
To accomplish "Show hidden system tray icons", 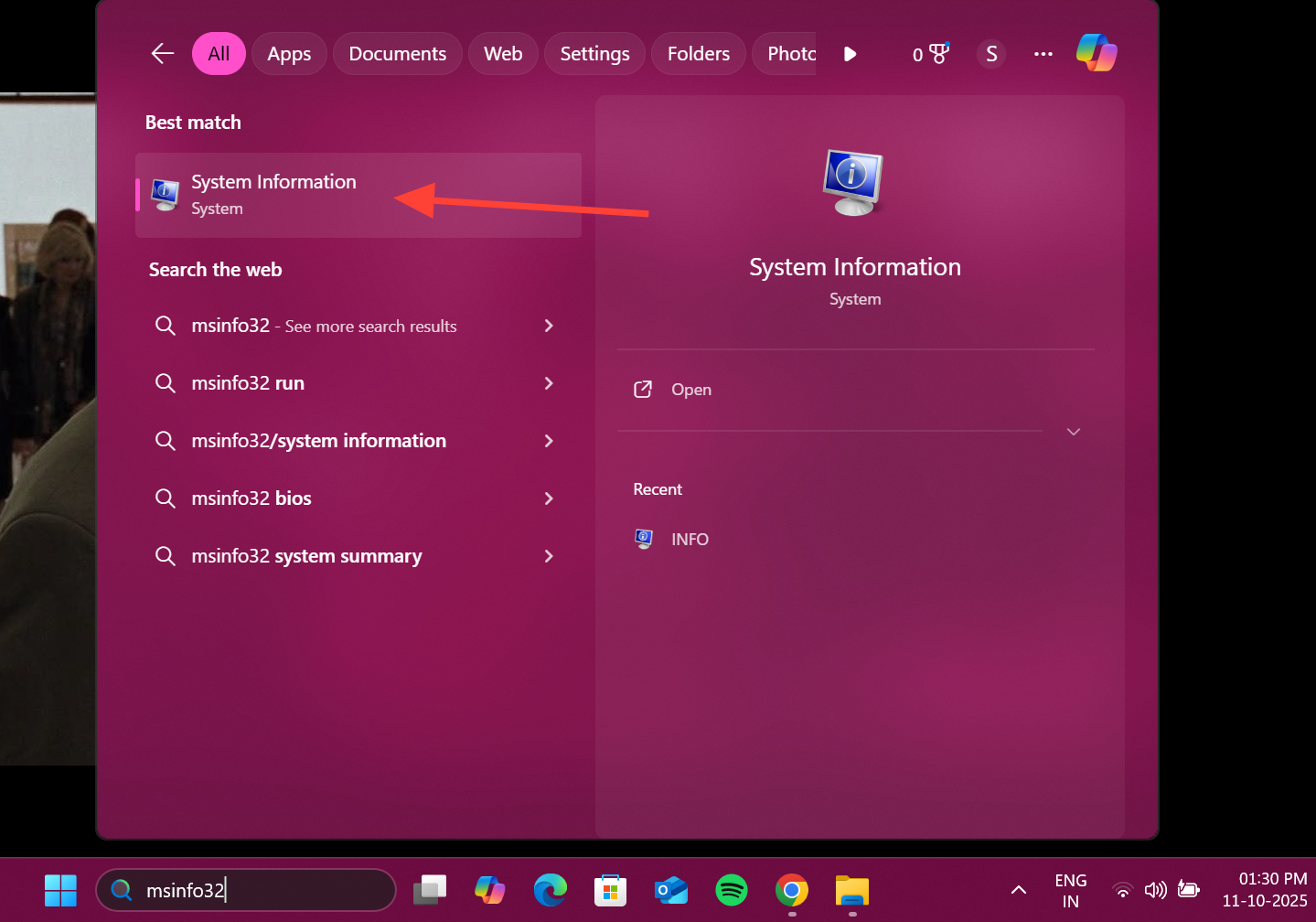I will coord(1018,890).
